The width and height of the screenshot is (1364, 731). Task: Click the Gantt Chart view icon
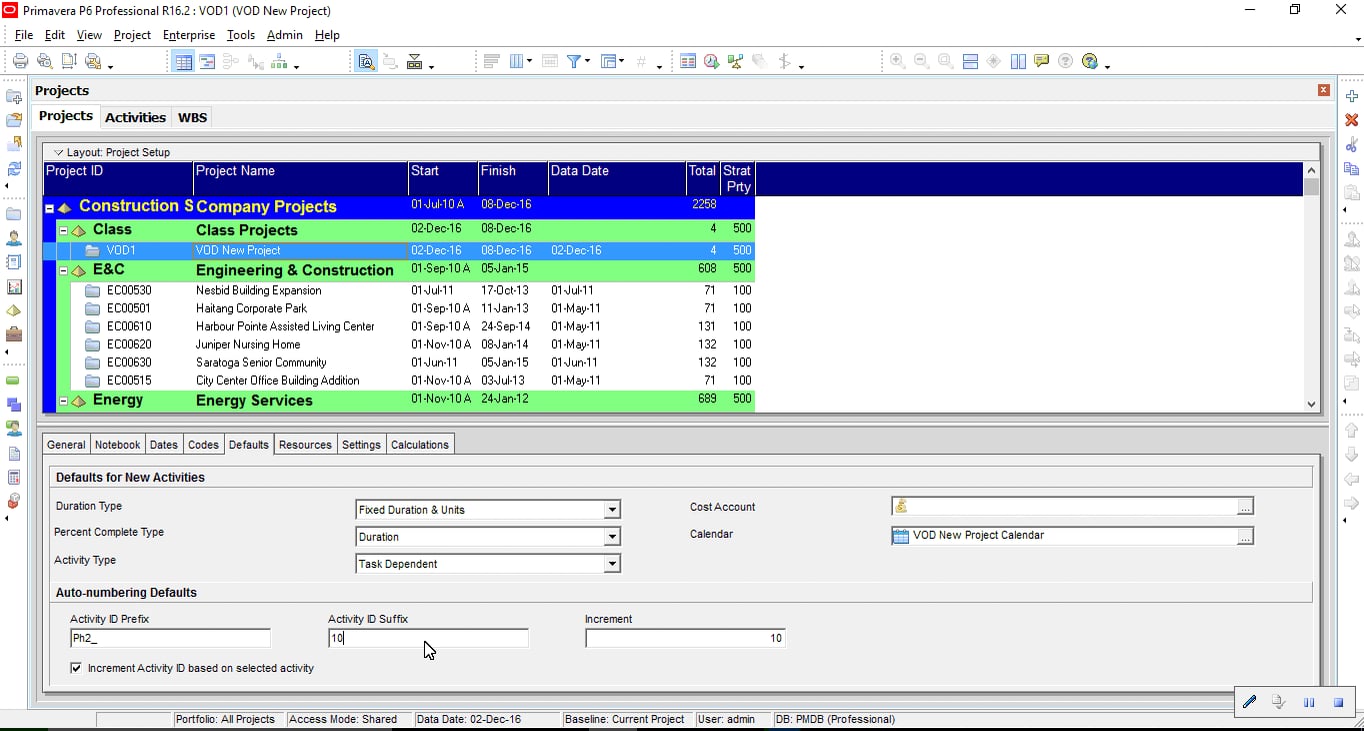pyautogui.click(x=207, y=61)
